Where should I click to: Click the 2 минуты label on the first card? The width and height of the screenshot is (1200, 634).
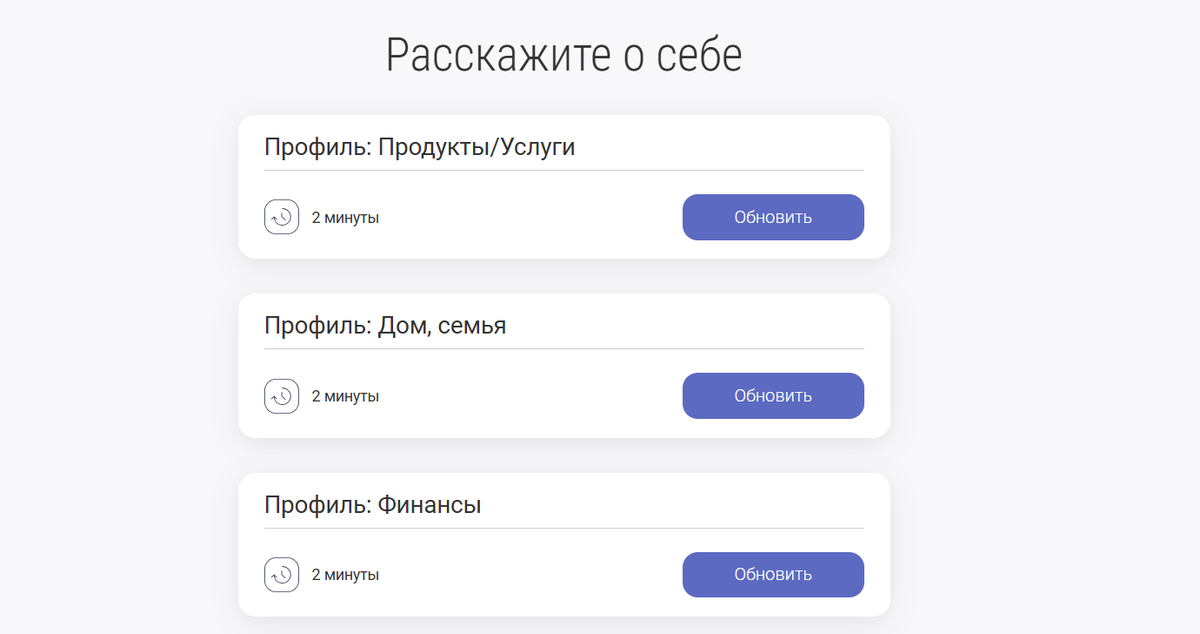point(346,217)
